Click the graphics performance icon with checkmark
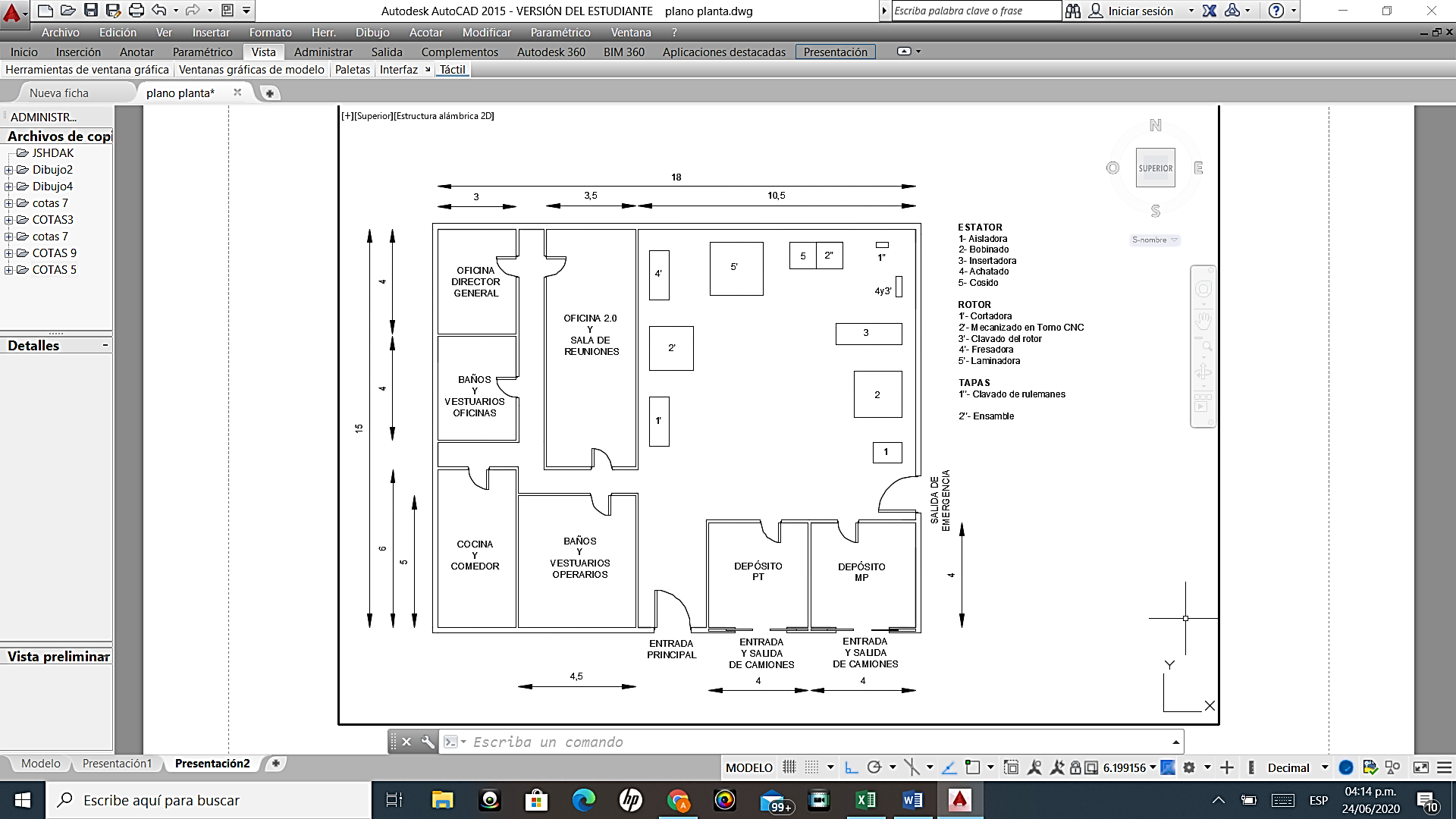The image size is (1456, 819). click(x=1370, y=767)
